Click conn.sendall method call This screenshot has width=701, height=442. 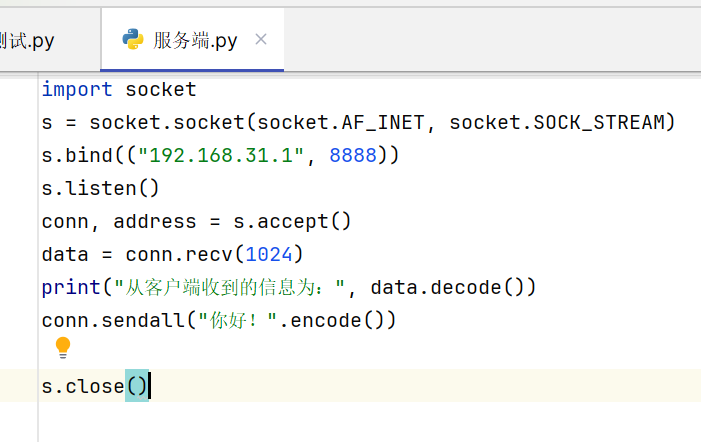coord(112,320)
